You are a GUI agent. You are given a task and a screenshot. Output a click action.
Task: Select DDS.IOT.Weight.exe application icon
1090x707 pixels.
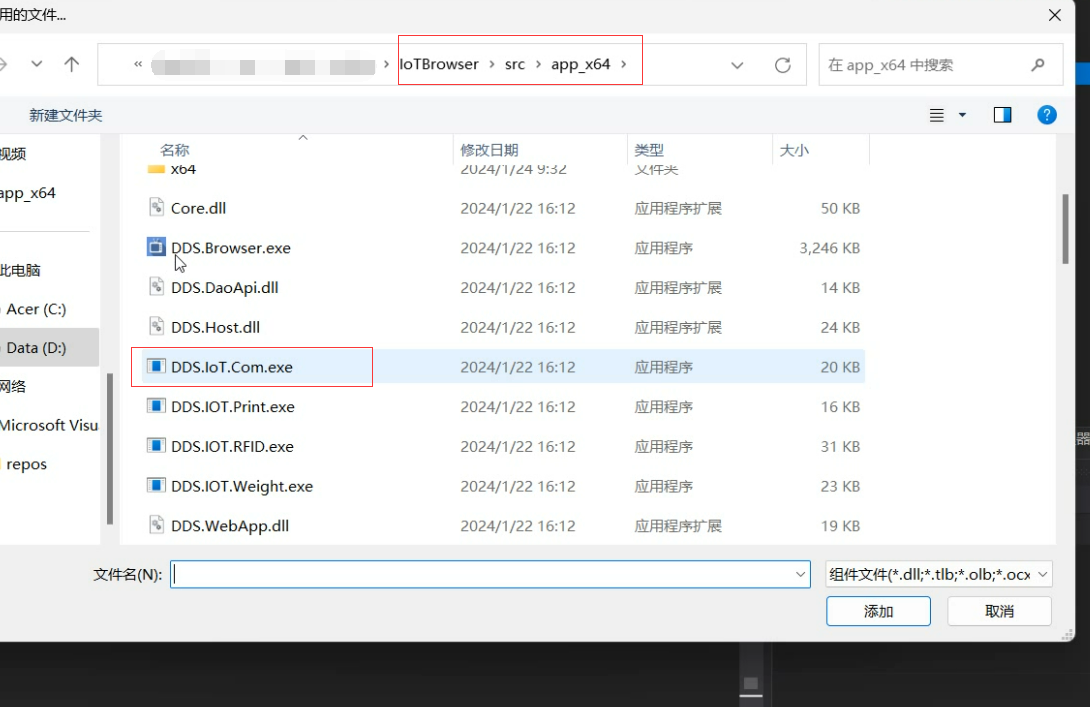tap(156, 485)
